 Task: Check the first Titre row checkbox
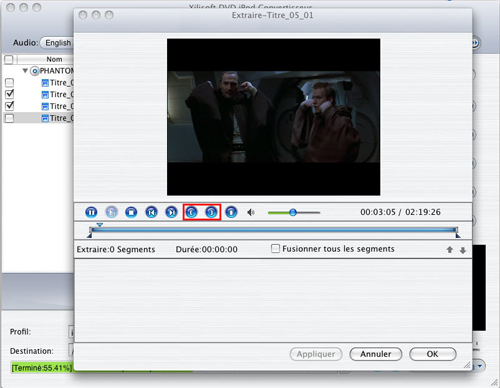point(10,82)
